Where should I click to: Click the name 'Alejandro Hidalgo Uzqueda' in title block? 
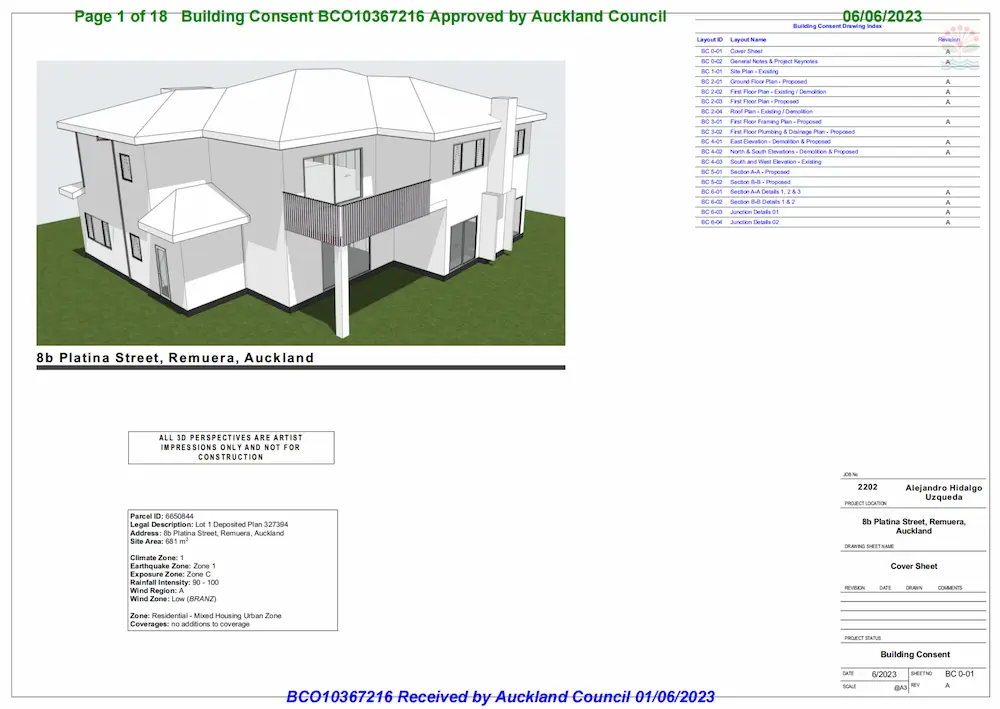[943, 492]
